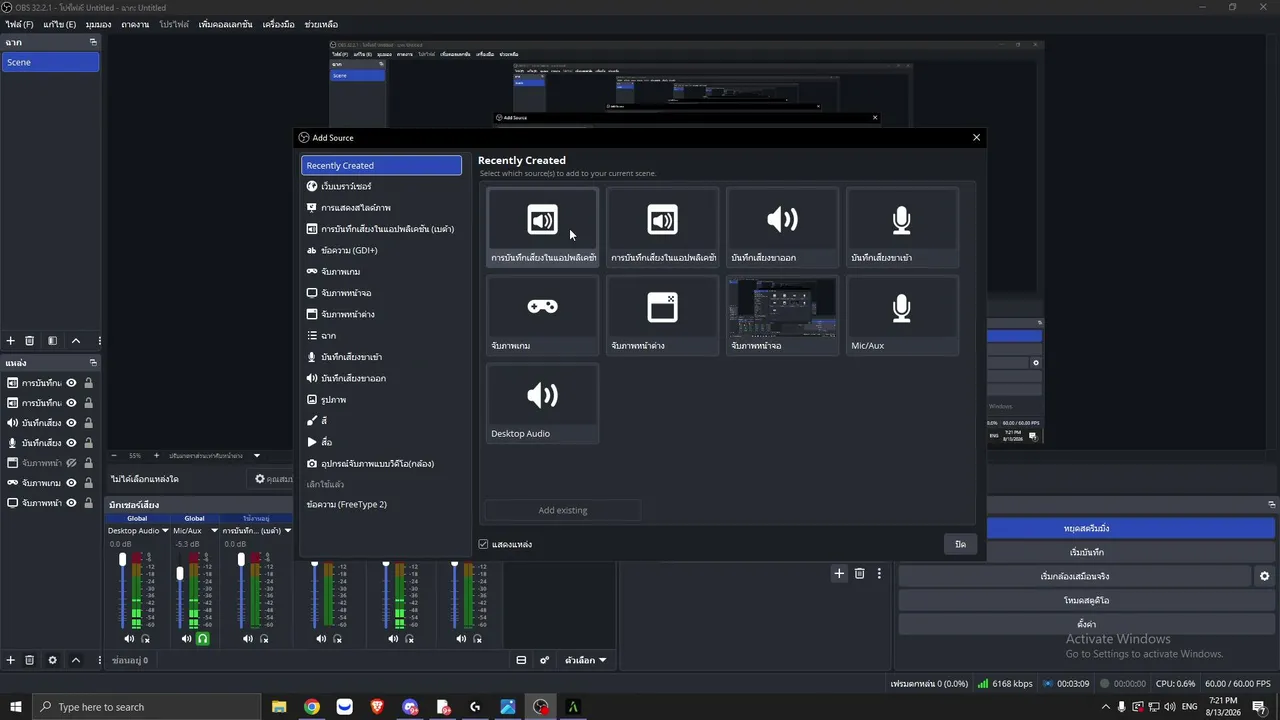
Task: Open the ช่วยเหลือ menu
Action: 321,24
